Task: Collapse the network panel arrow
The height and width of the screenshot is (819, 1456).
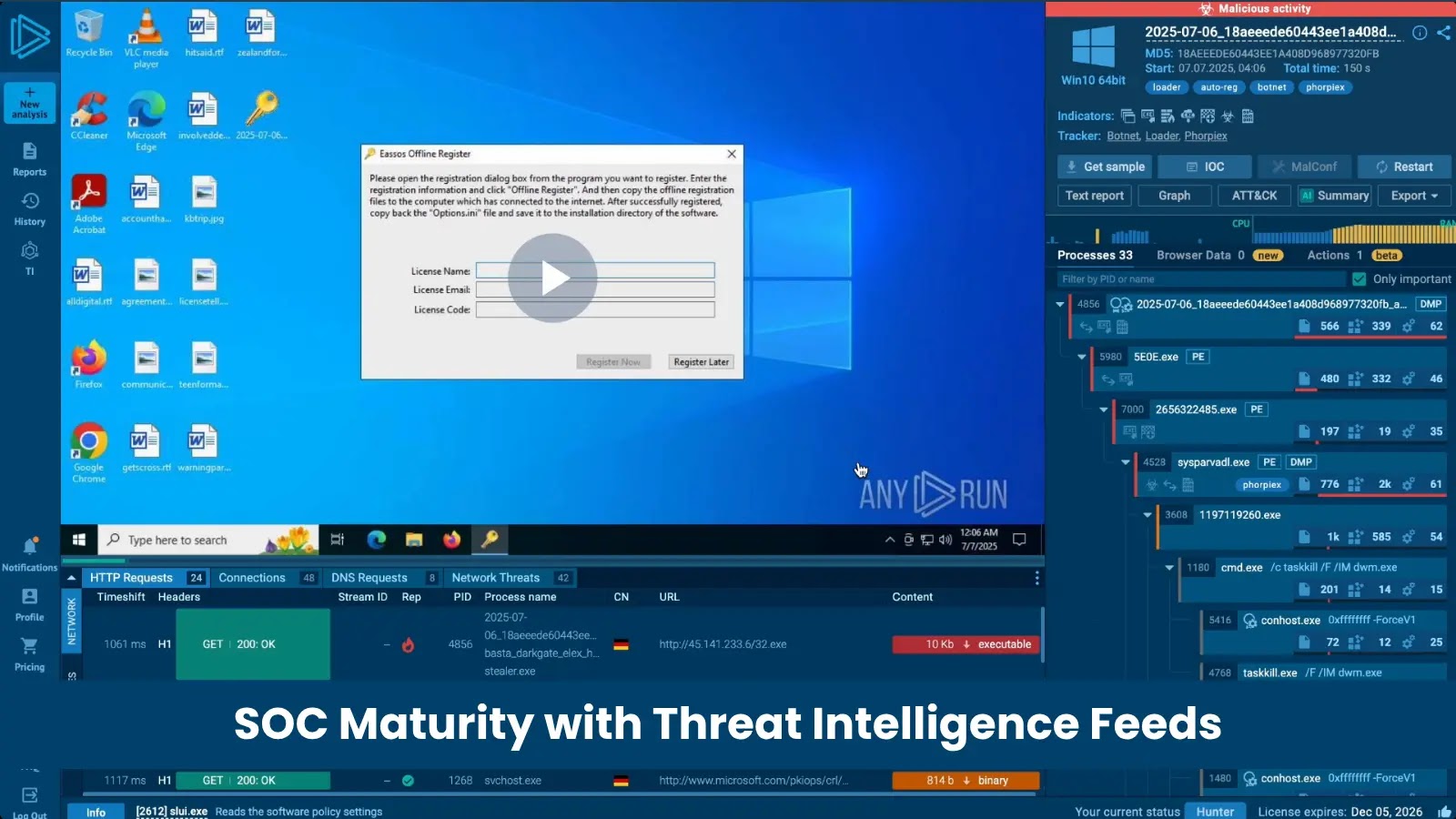Action: (71, 578)
